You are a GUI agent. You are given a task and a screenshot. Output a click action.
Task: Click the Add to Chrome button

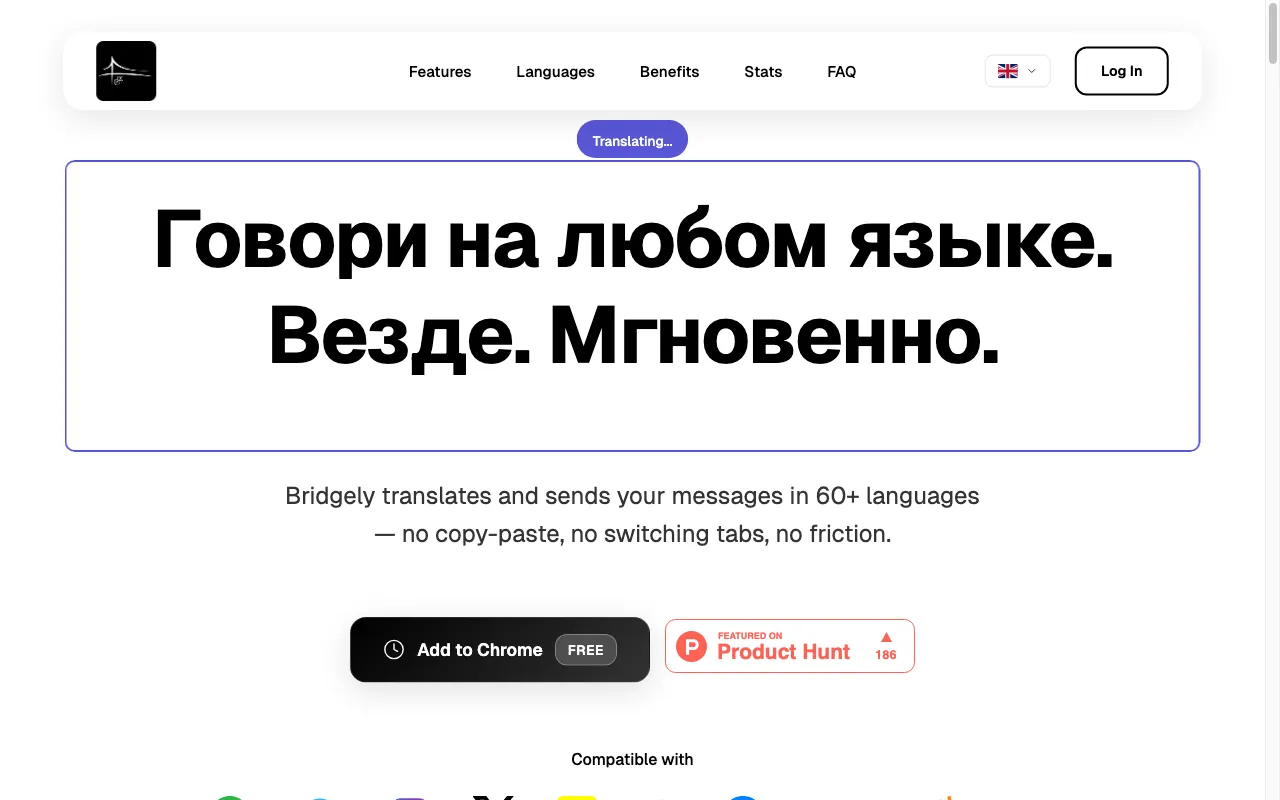coord(500,650)
